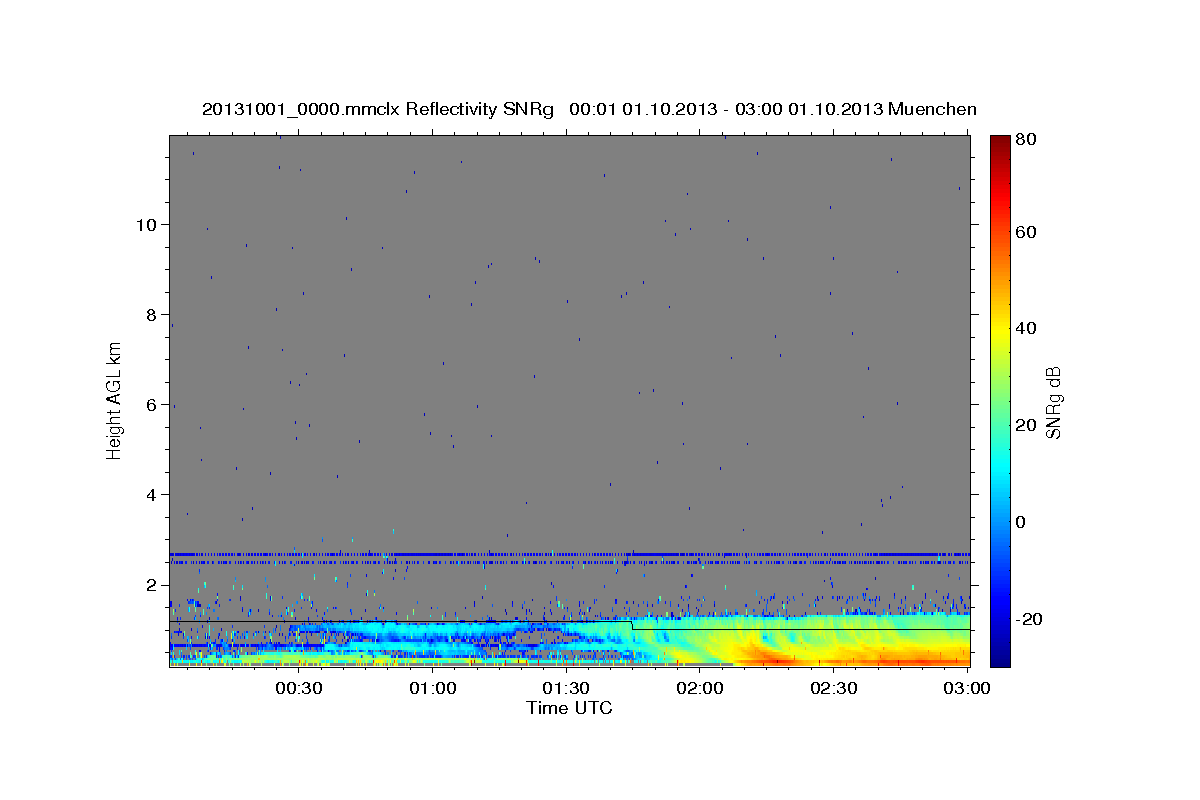
Task: Click the 'SNRg dB' colorbar label
Action: (x=1053, y=401)
